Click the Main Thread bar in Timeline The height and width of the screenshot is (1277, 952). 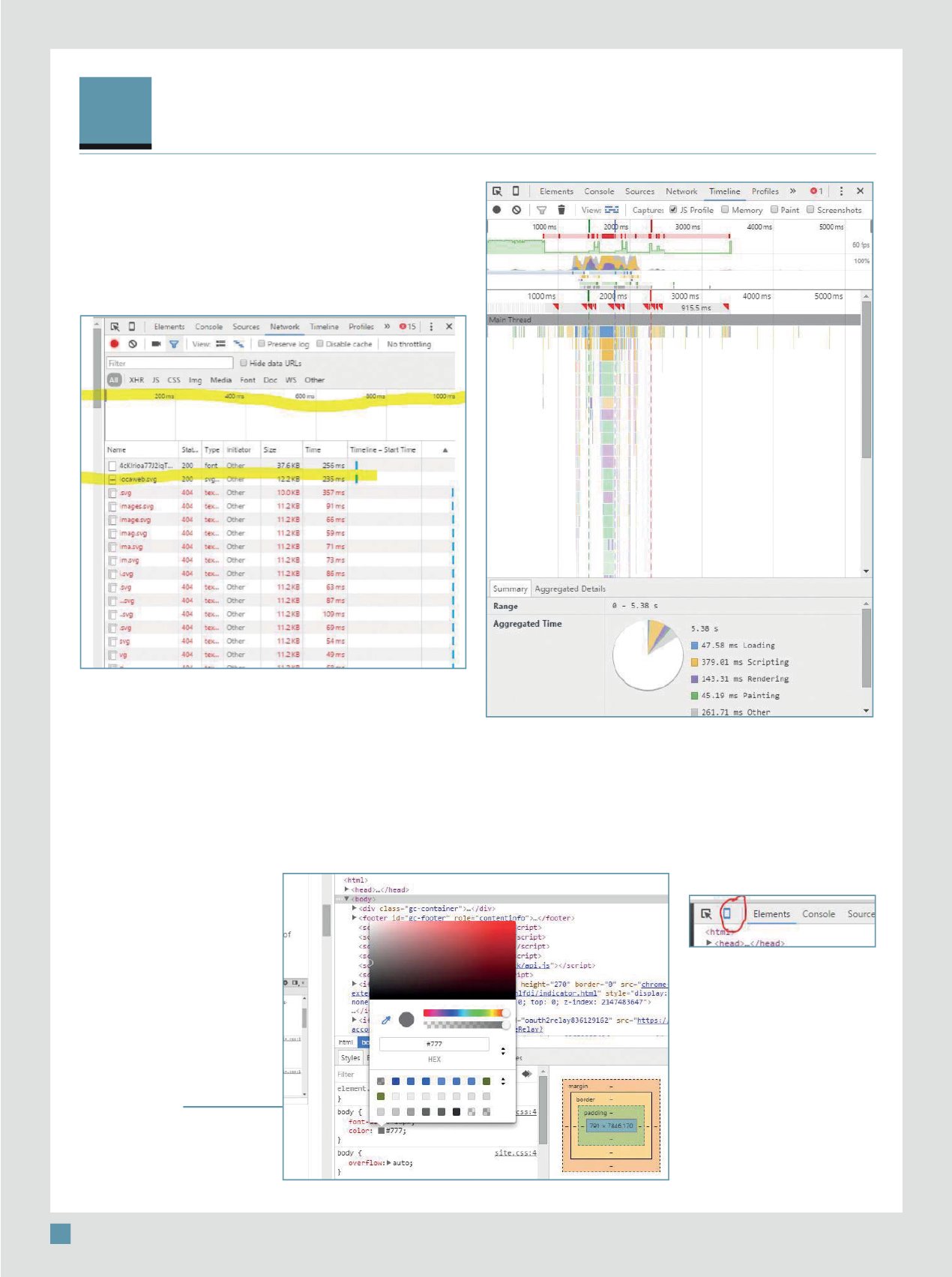(x=674, y=319)
